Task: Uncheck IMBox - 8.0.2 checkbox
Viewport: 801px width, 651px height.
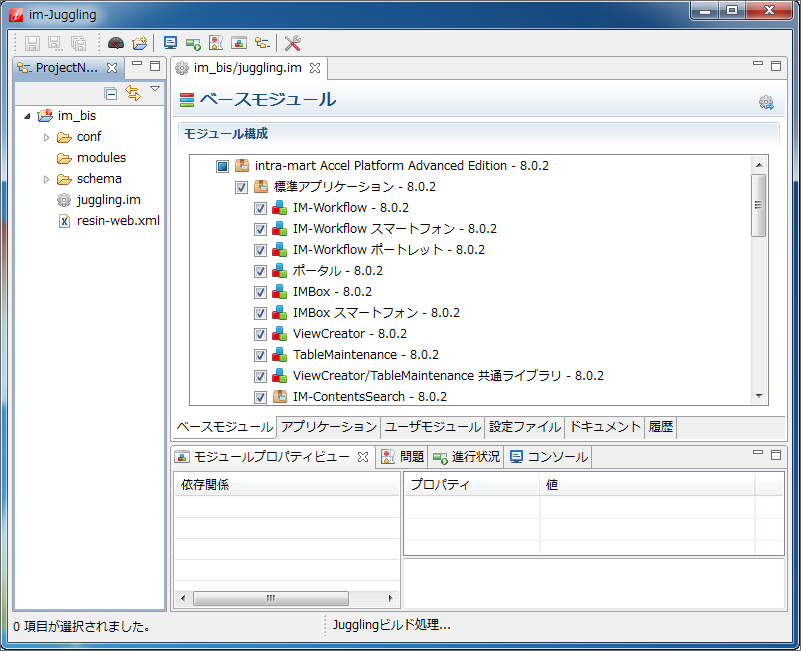Action: pyautogui.click(x=260, y=292)
